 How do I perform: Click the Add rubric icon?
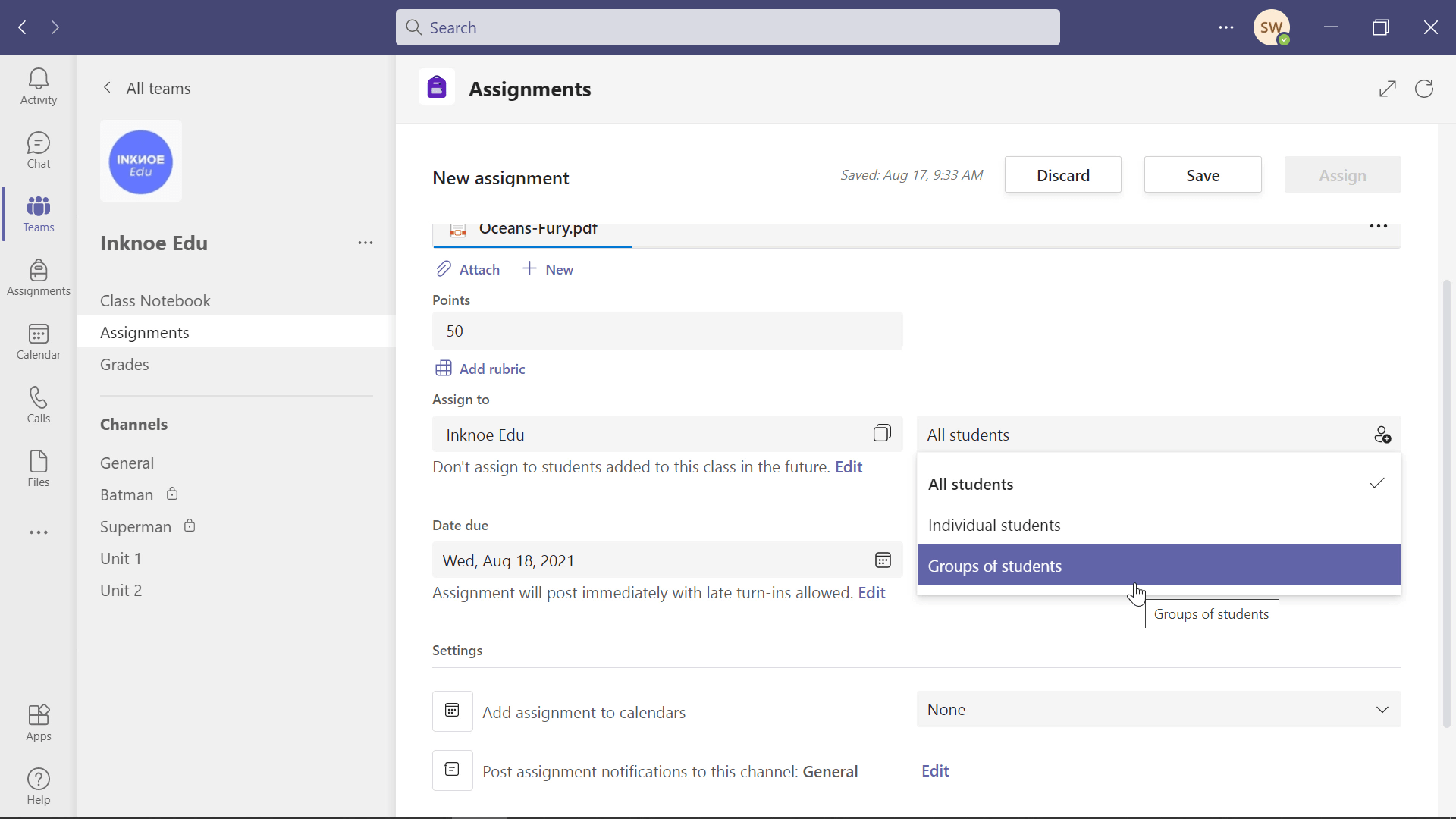click(x=445, y=368)
